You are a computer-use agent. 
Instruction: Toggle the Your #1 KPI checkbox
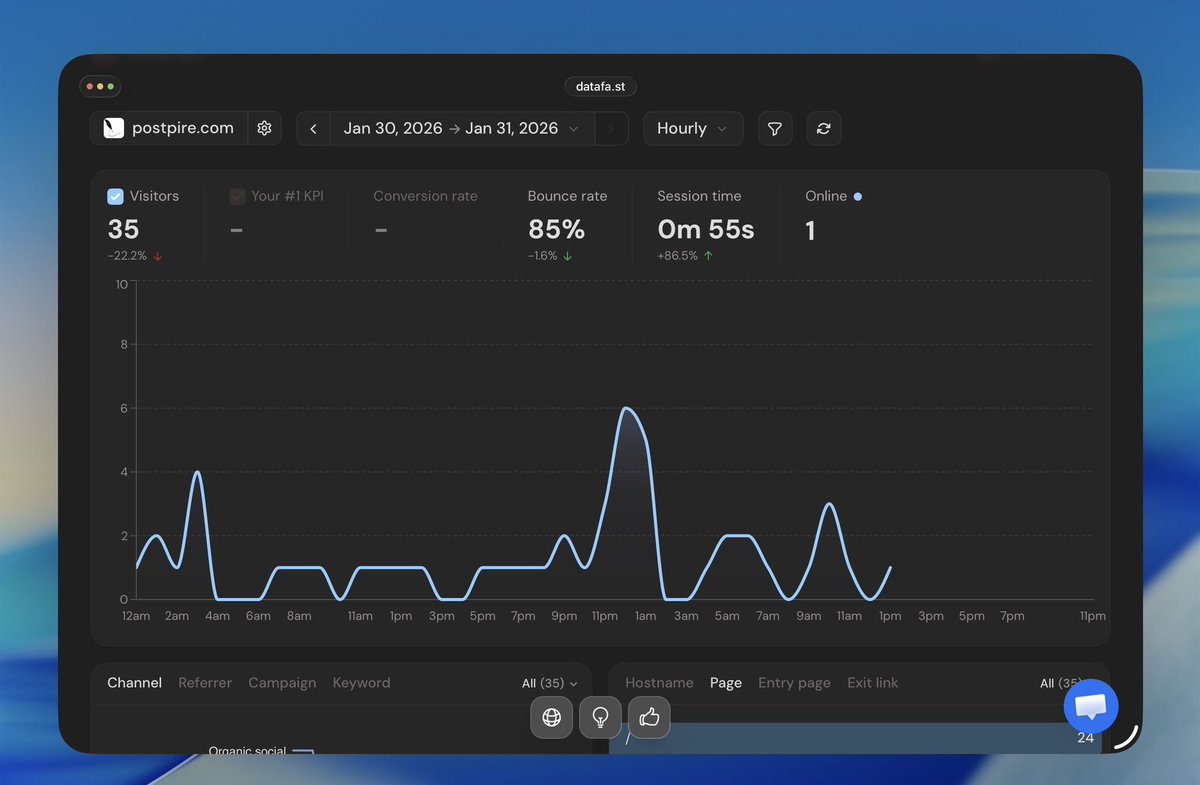(237, 196)
